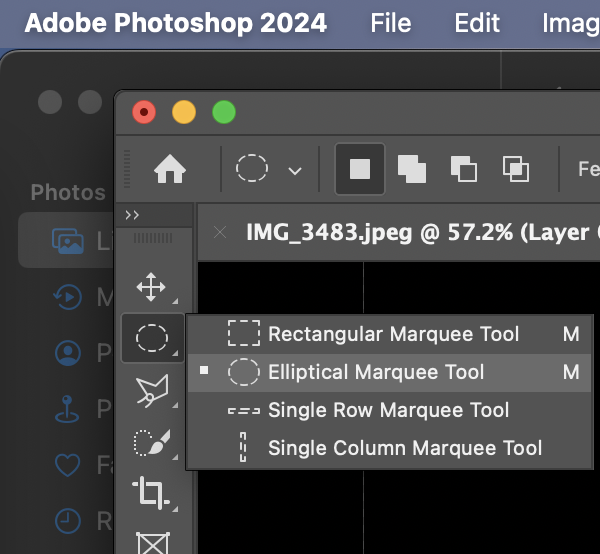Enable Intersect with selection mode
Image resolution: width=600 pixels, height=554 pixels.
pos(516,169)
